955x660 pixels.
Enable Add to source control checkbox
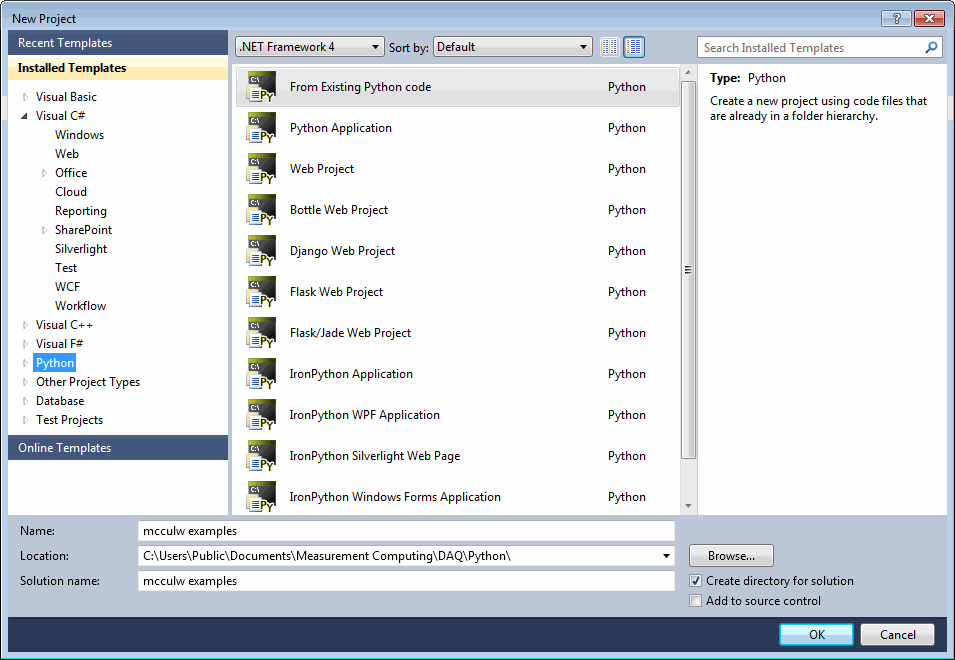point(696,601)
